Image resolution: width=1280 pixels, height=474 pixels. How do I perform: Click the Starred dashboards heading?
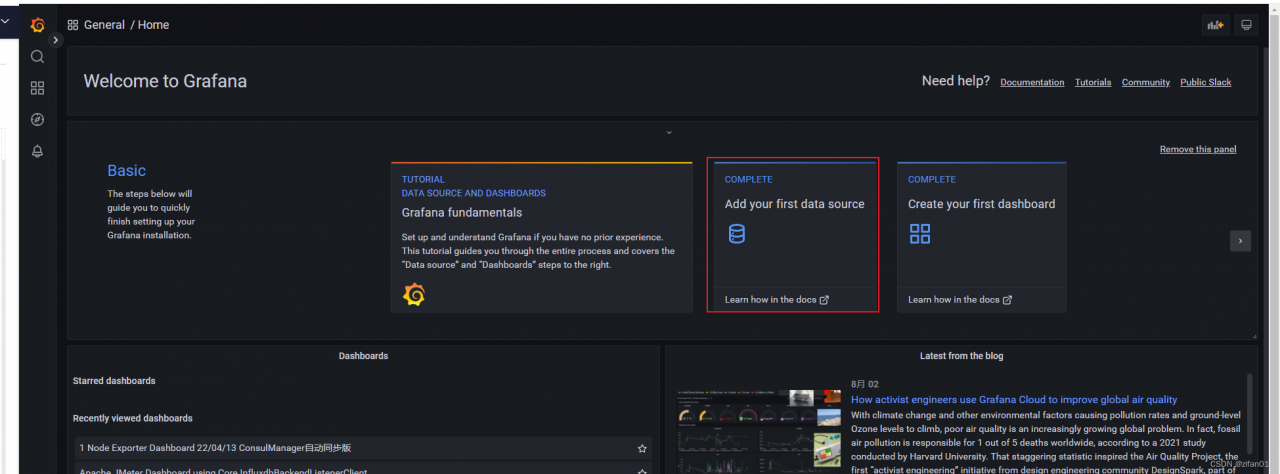click(114, 381)
